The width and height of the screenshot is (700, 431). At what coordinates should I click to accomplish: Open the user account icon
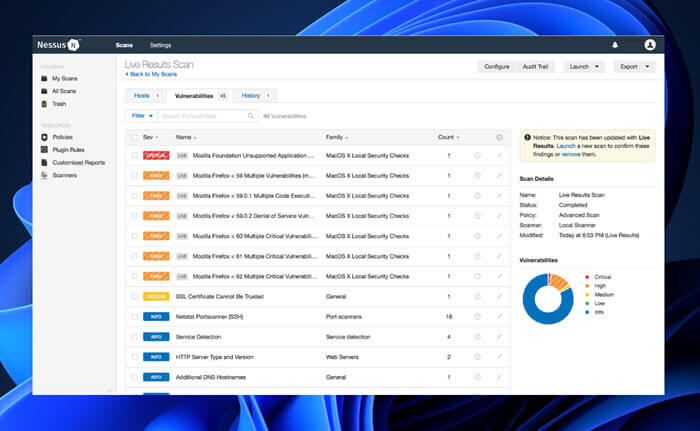[650, 45]
